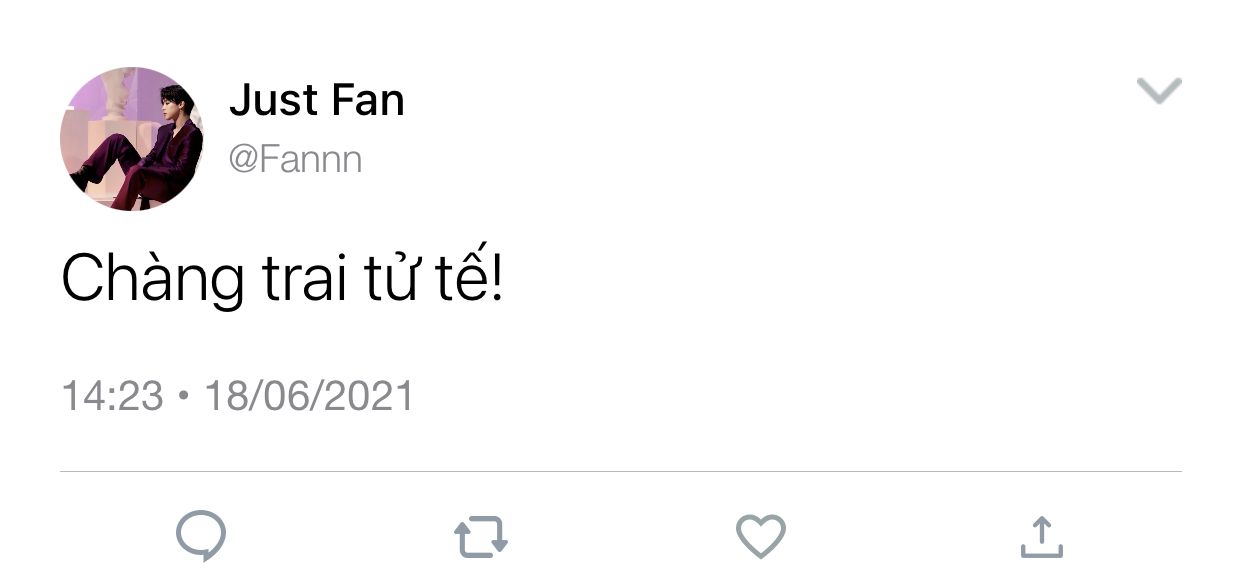Image resolution: width=1242 pixels, height=588 pixels.
Task: Click the word "tử" in the tweet
Action: [388, 278]
